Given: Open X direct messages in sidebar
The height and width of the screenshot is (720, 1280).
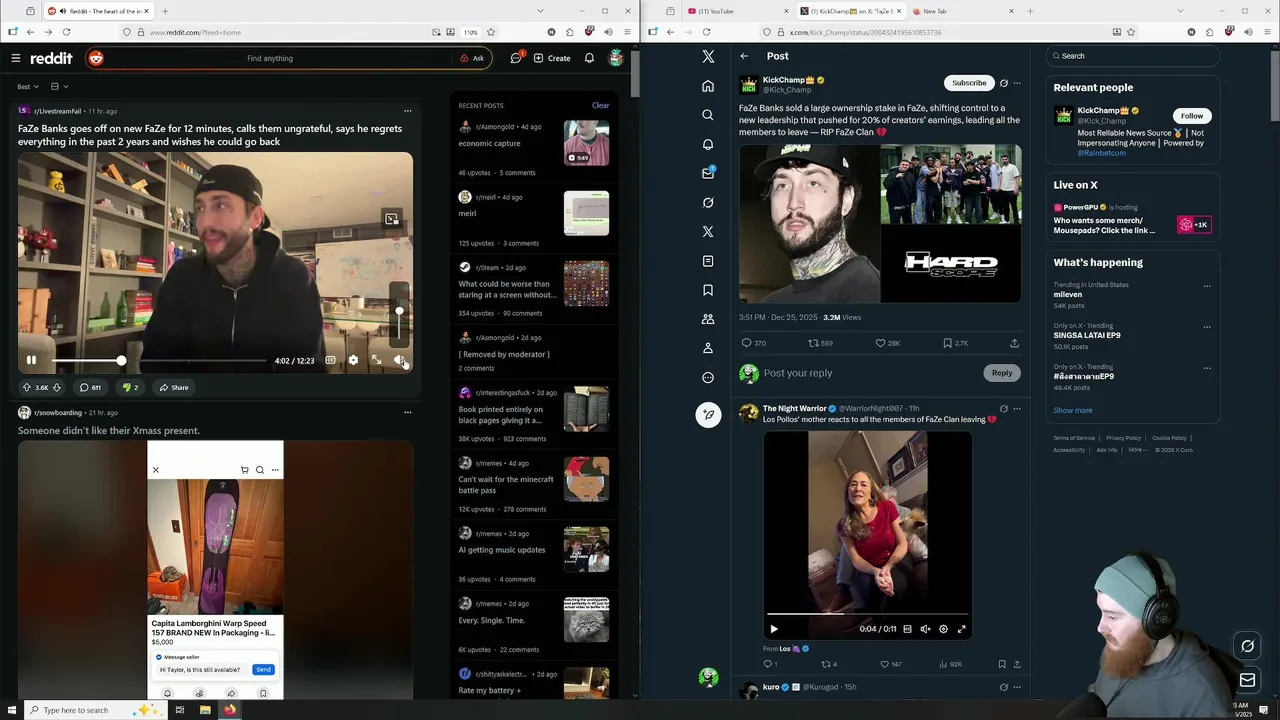Looking at the screenshot, I should [708, 173].
